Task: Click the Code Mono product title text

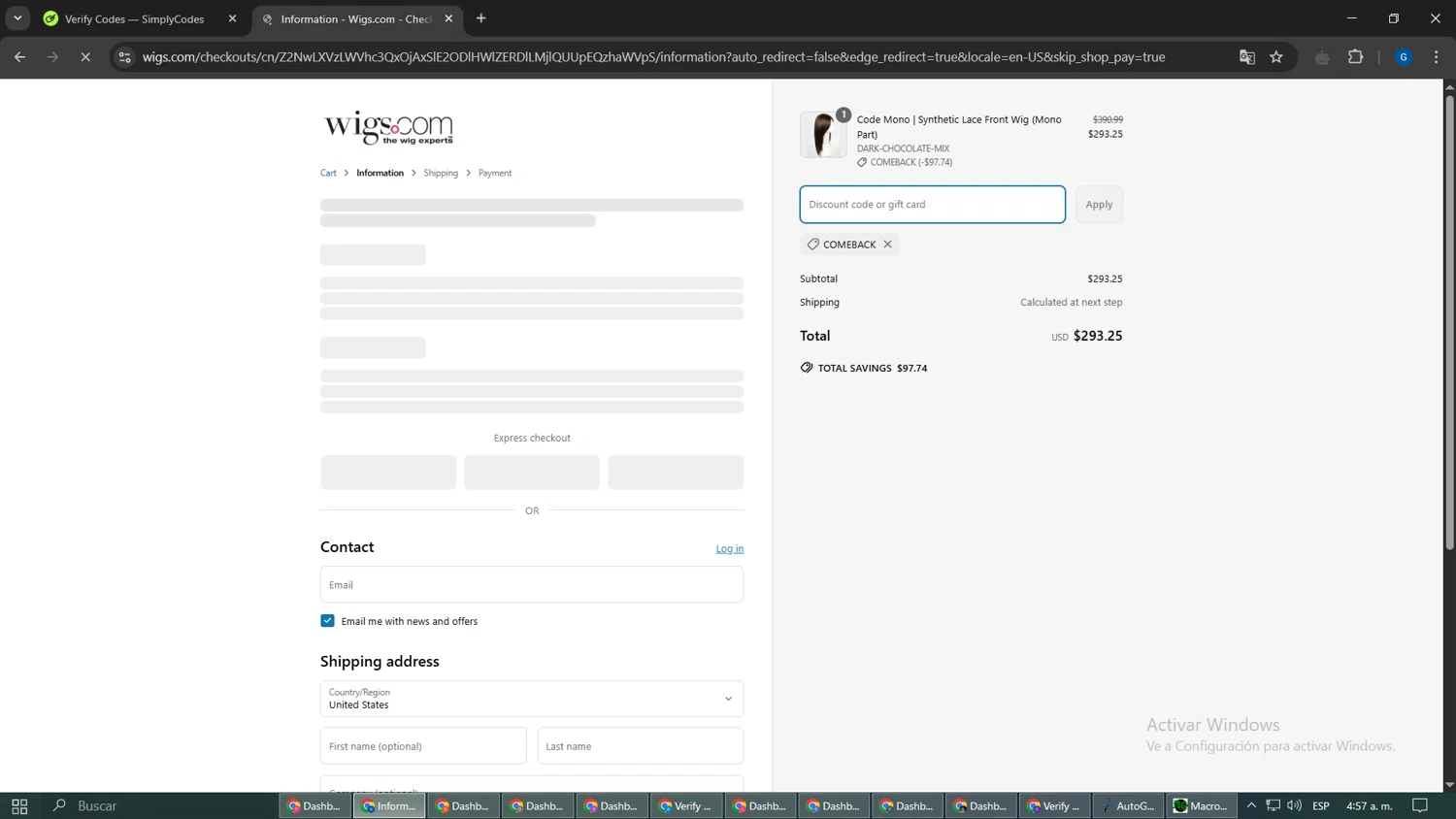Action: click(x=959, y=126)
